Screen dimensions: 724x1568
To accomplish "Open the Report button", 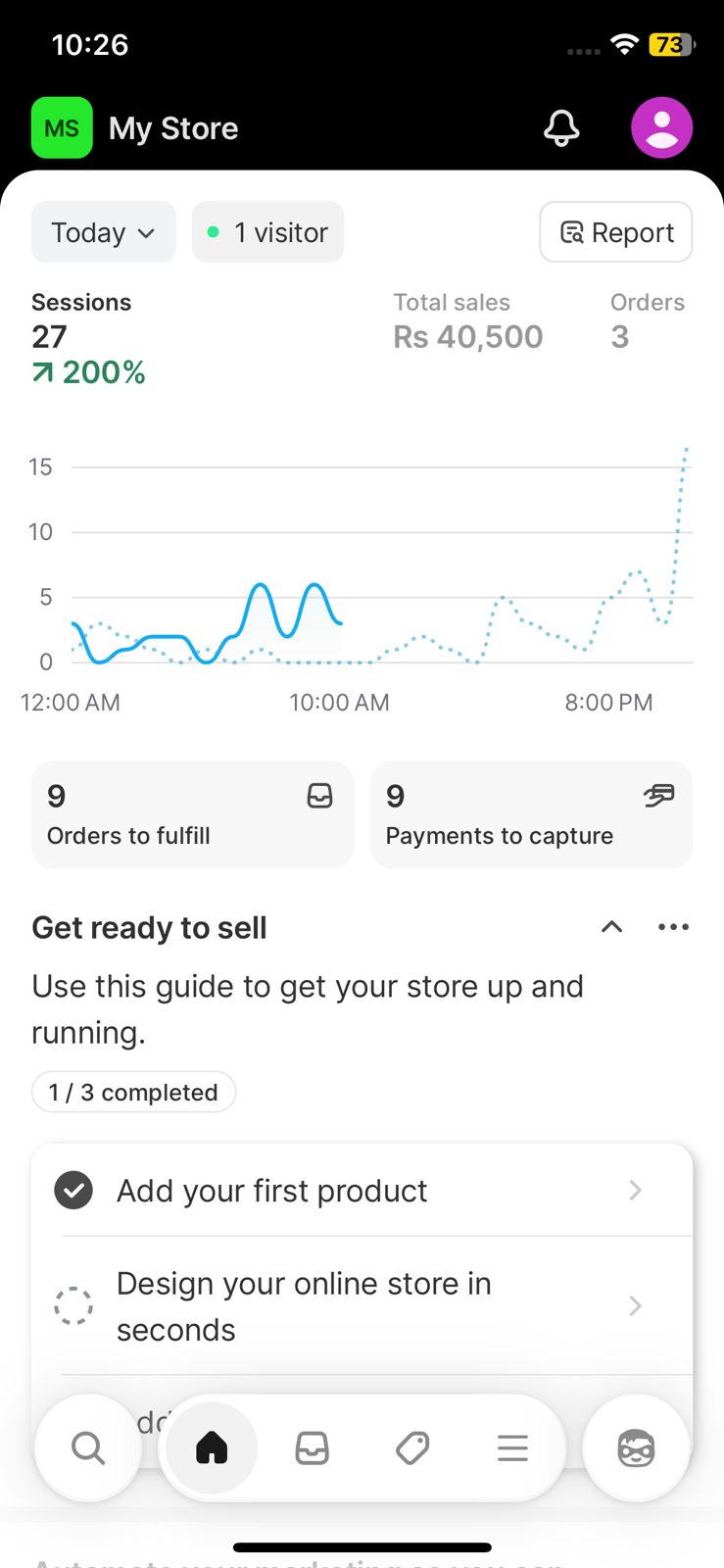I will click(616, 232).
